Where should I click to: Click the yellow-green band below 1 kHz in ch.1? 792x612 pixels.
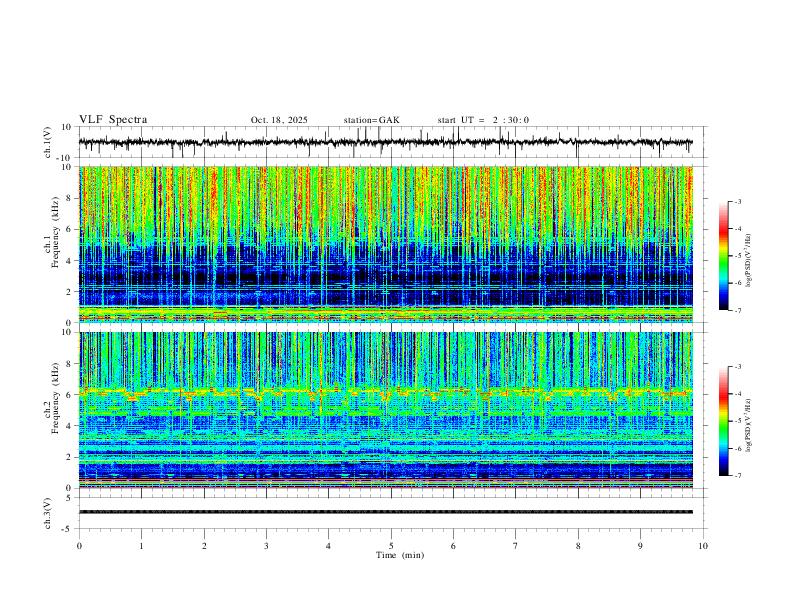(385, 311)
